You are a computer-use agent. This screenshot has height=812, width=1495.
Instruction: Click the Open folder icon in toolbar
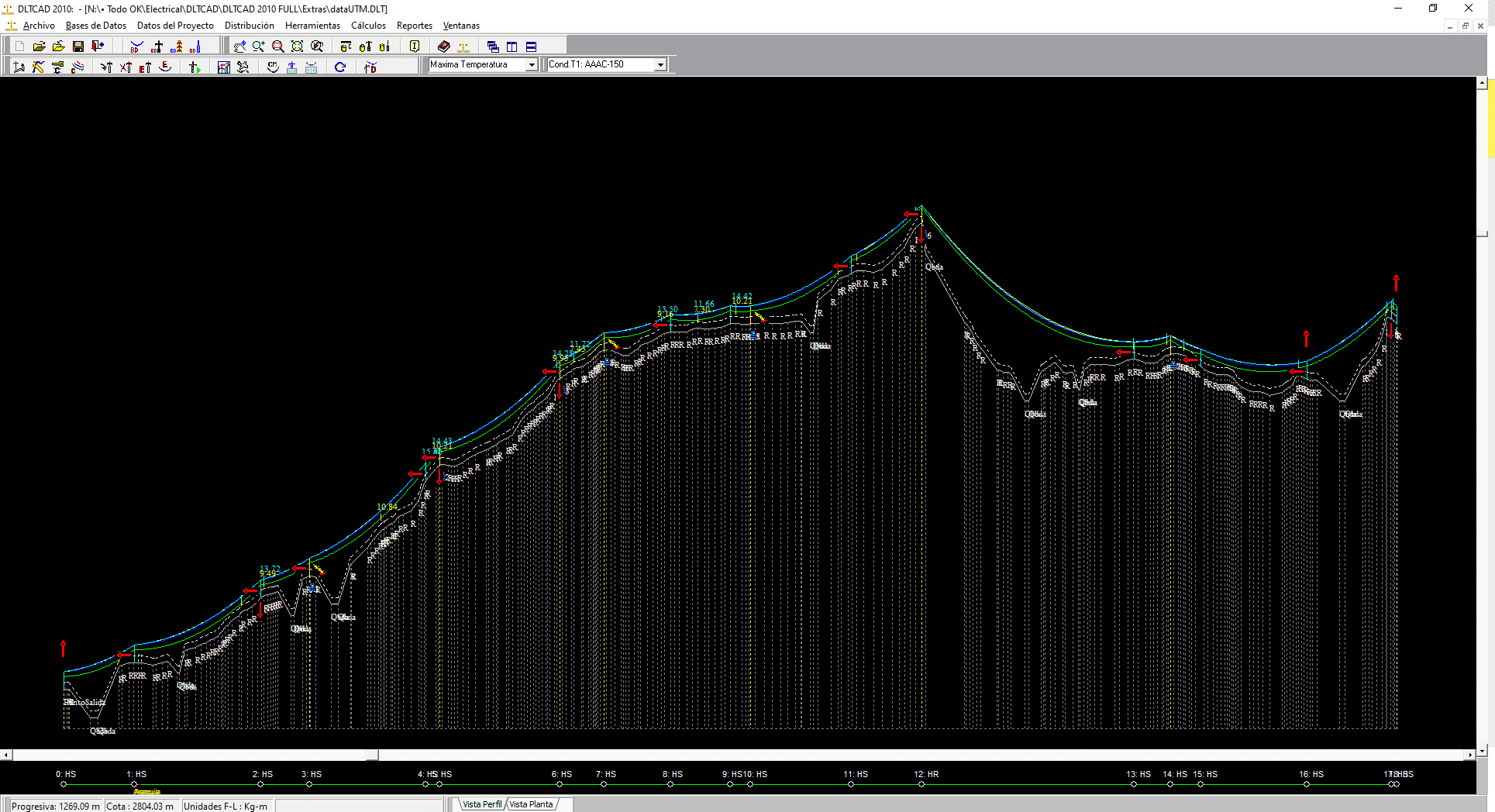pos(39,46)
